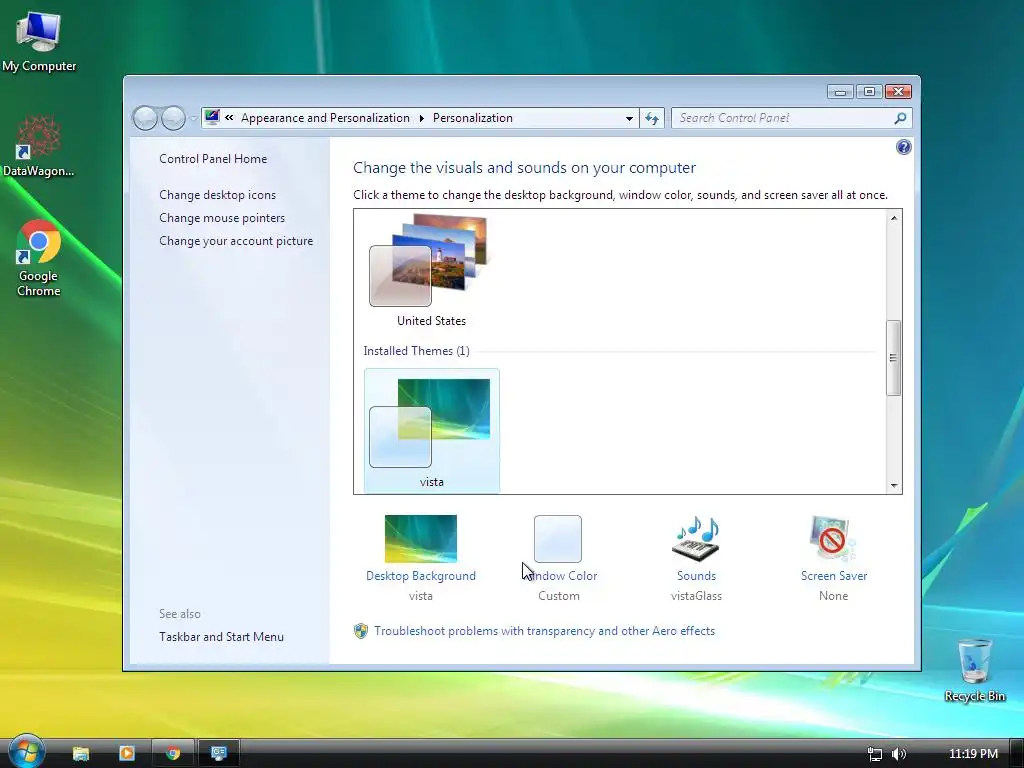Launch Google Chrome from the desktop
The height and width of the screenshot is (768, 1024).
39,259
